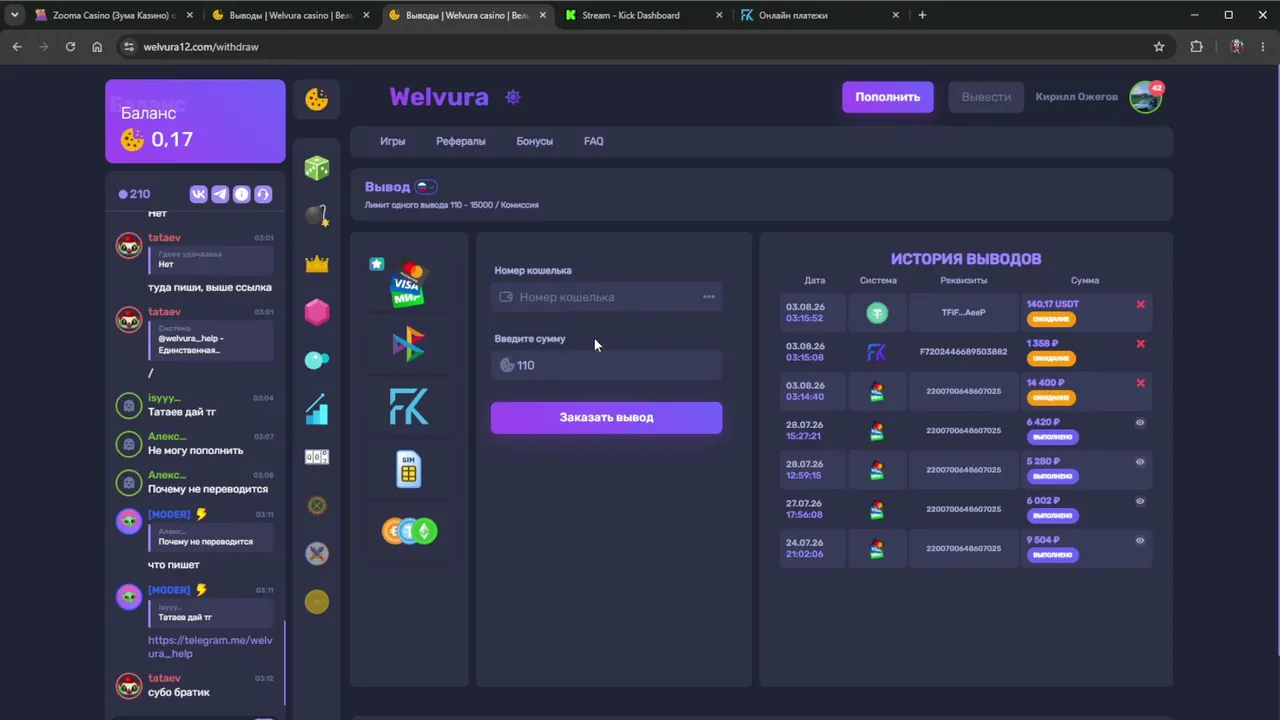Viewport: 1280px width, 720px height.
Task: Open the Игры menu
Action: (393, 141)
